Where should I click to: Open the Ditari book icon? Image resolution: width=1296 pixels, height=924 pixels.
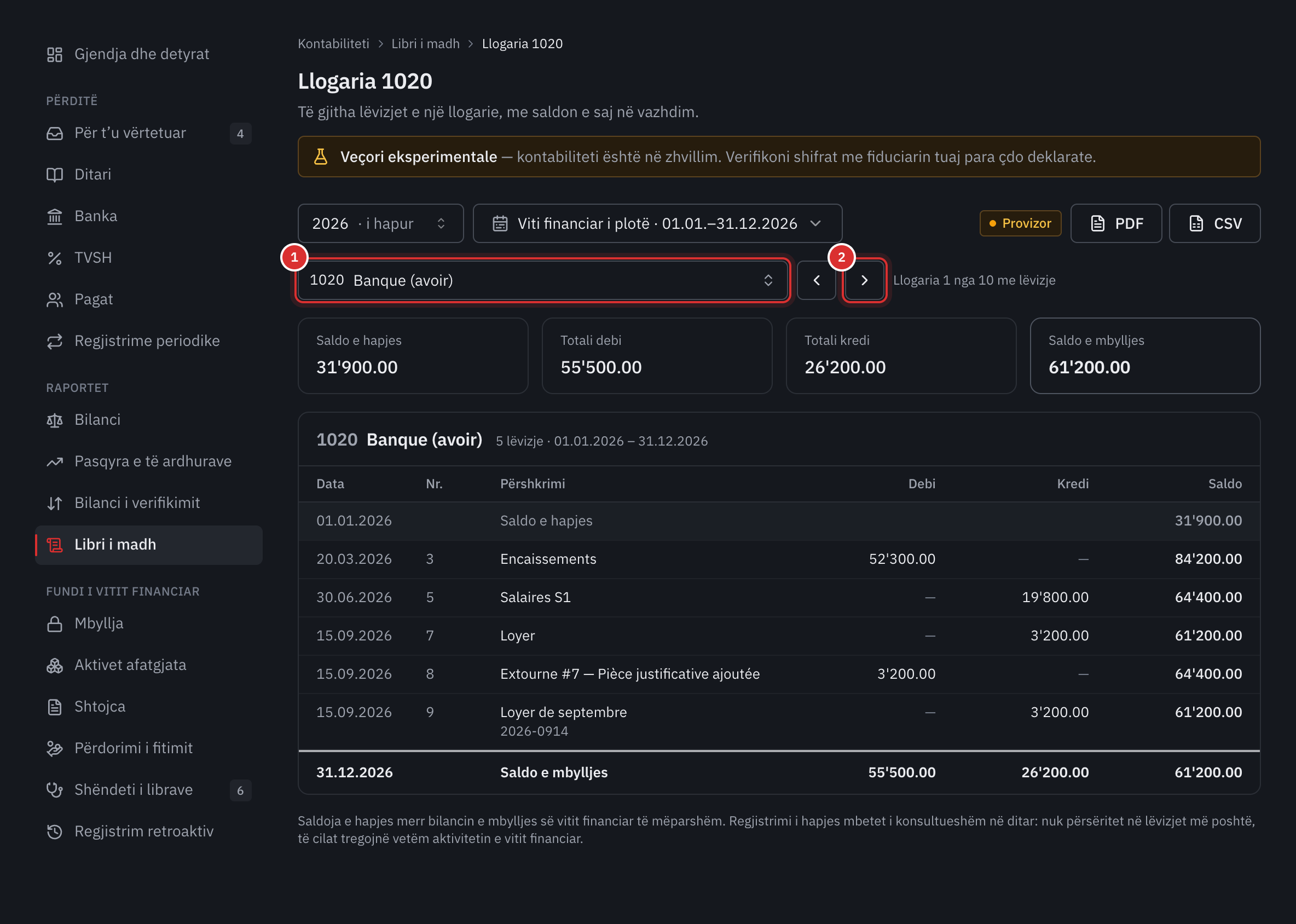[x=55, y=175]
